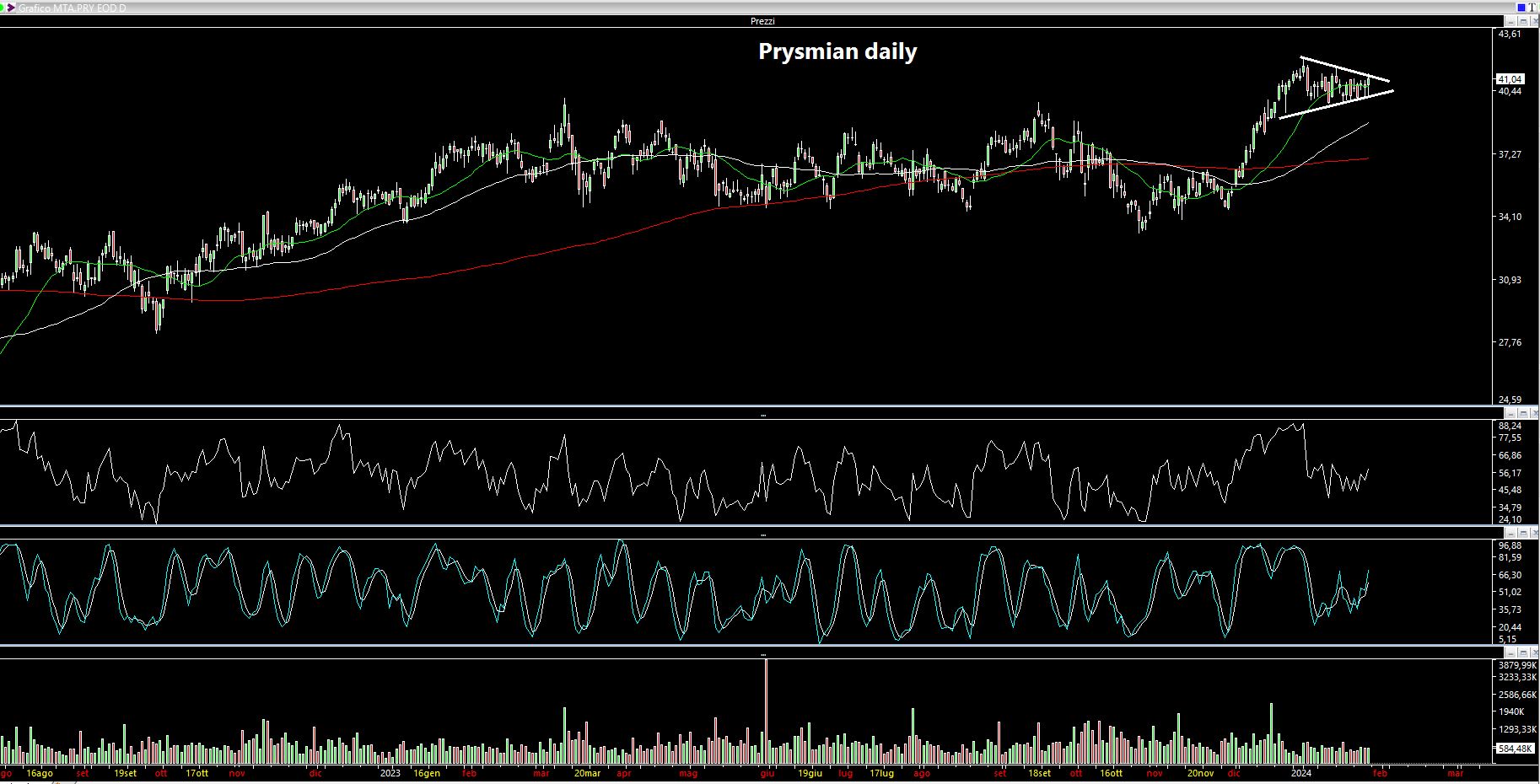Click the 16ago date on time axis
This screenshot has width=1540, height=784.
(39, 773)
